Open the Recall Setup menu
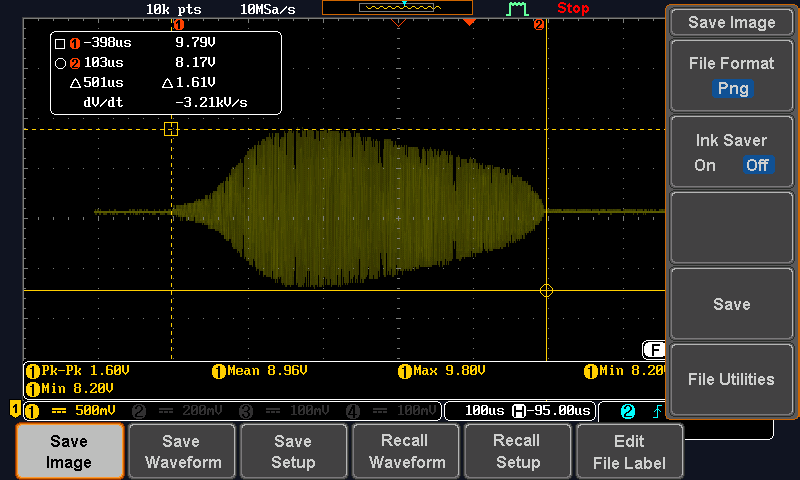Viewport: 800px width, 480px height. (x=517, y=452)
